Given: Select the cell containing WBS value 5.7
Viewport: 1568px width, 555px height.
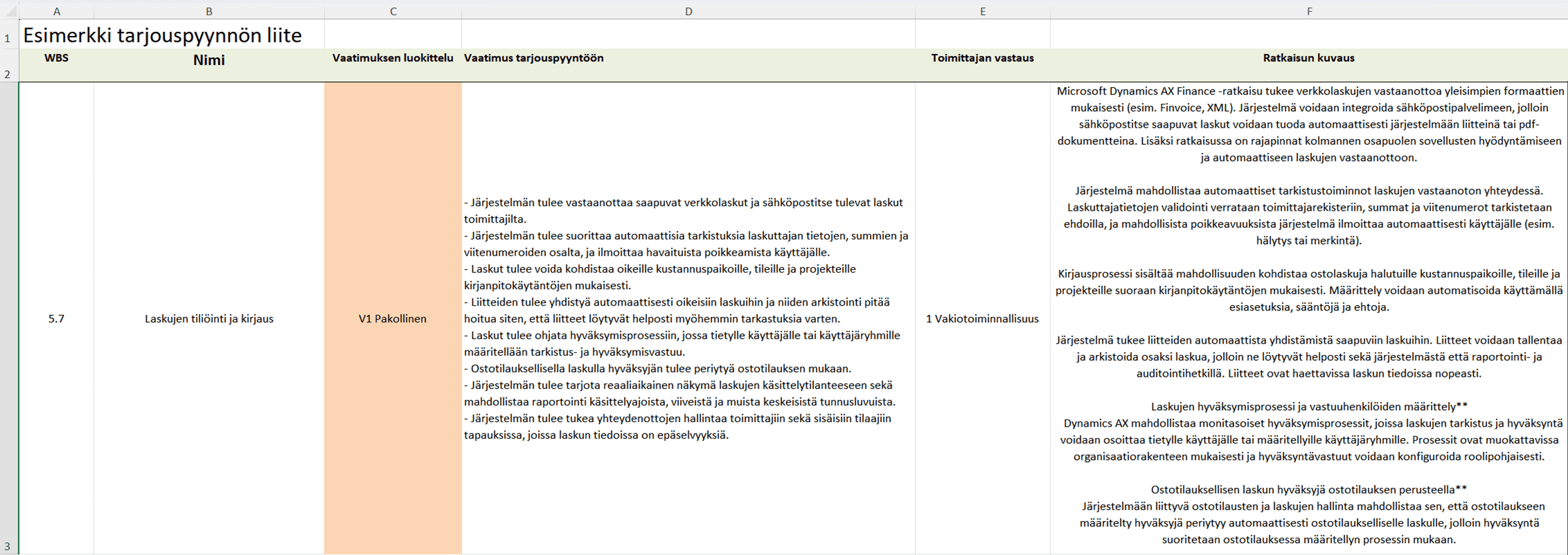Looking at the screenshot, I should coord(57,319).
